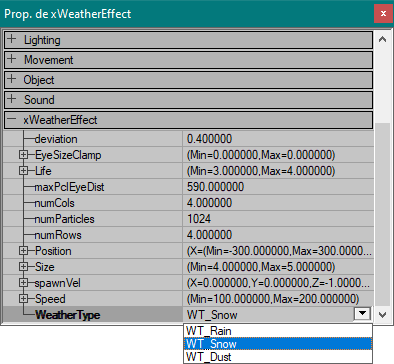Click the Position X Min=-300 value
394x364 pixels.
pos(279,251)
